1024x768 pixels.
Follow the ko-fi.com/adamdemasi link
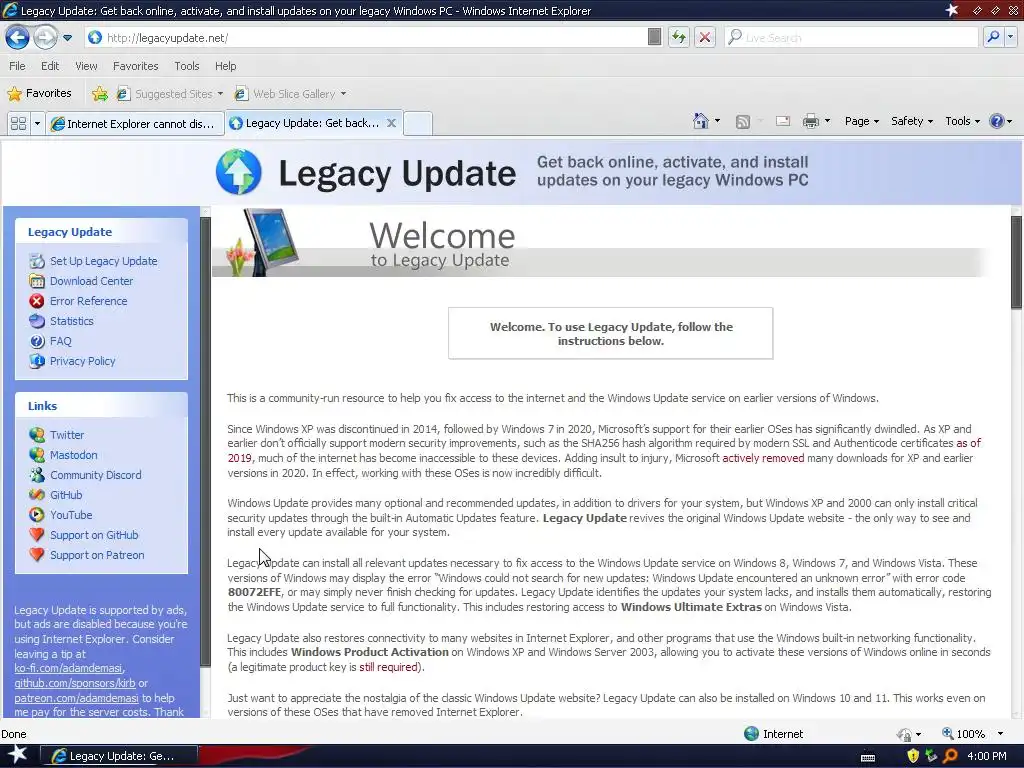point(68,668)
